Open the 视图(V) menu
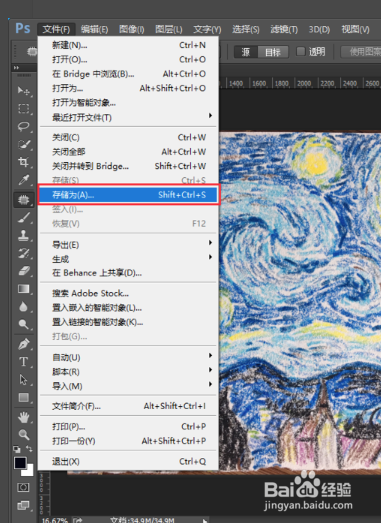This screenshot has width=381, height=523. point(355,29)
